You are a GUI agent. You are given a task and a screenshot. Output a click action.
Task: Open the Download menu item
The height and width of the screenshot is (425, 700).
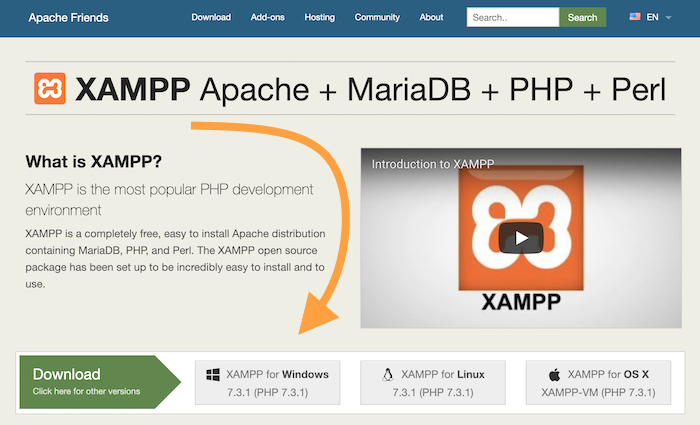(211, 17)
